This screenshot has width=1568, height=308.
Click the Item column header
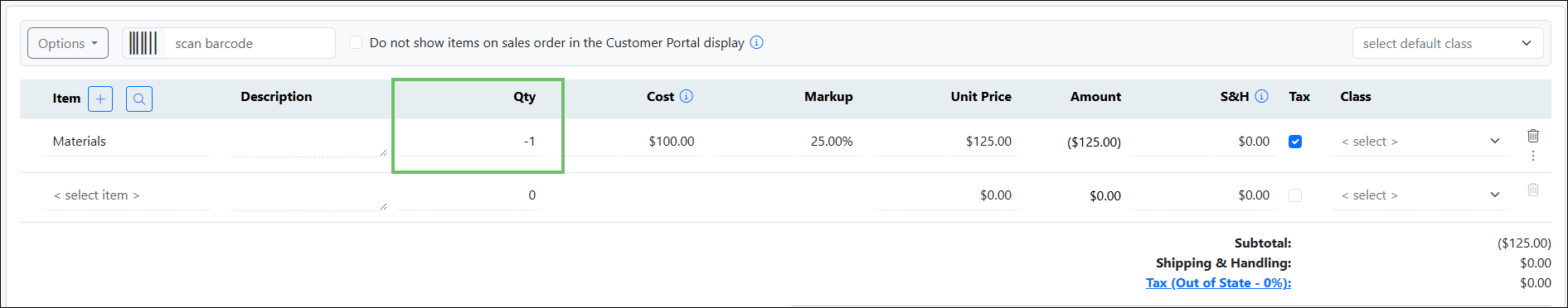click(x=66, y=99)
